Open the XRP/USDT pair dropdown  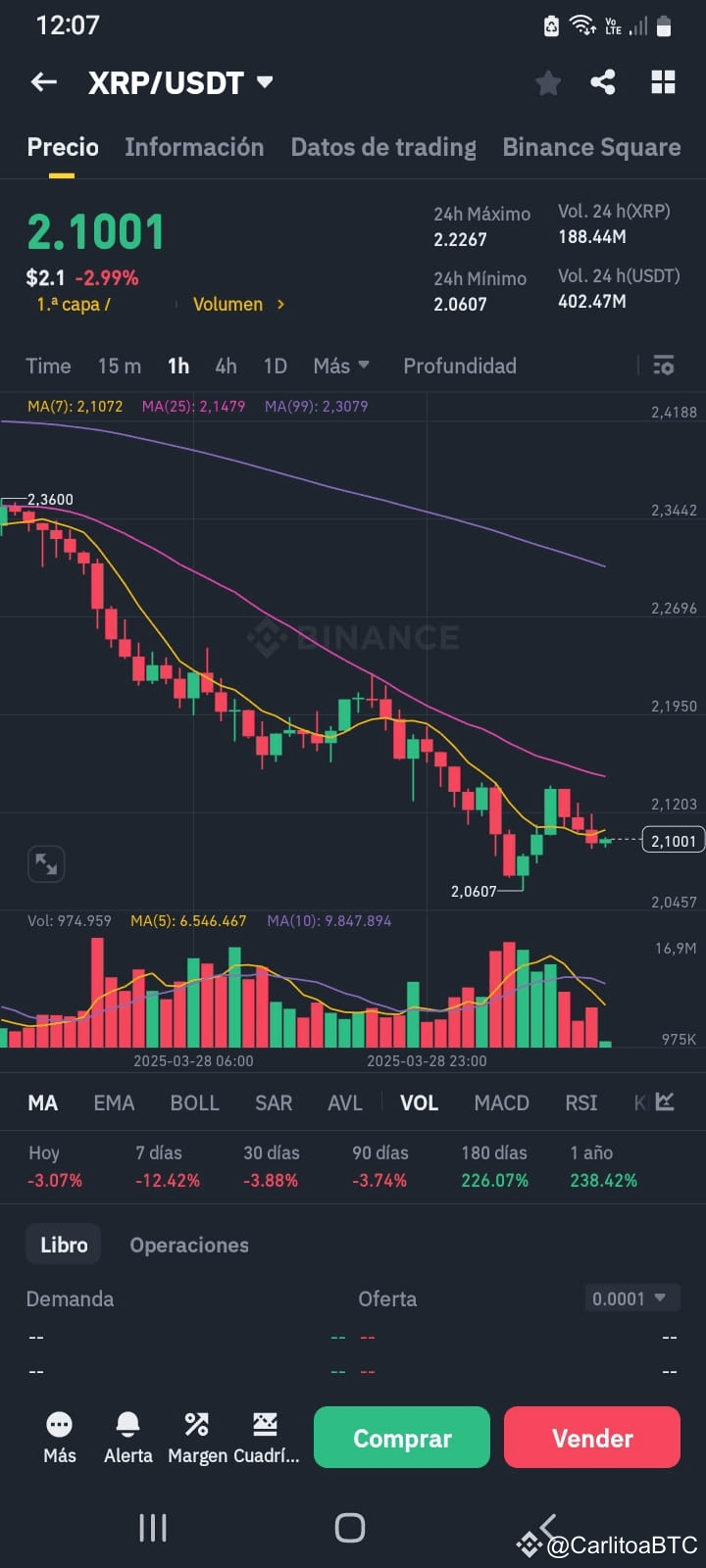pos(178,82)
